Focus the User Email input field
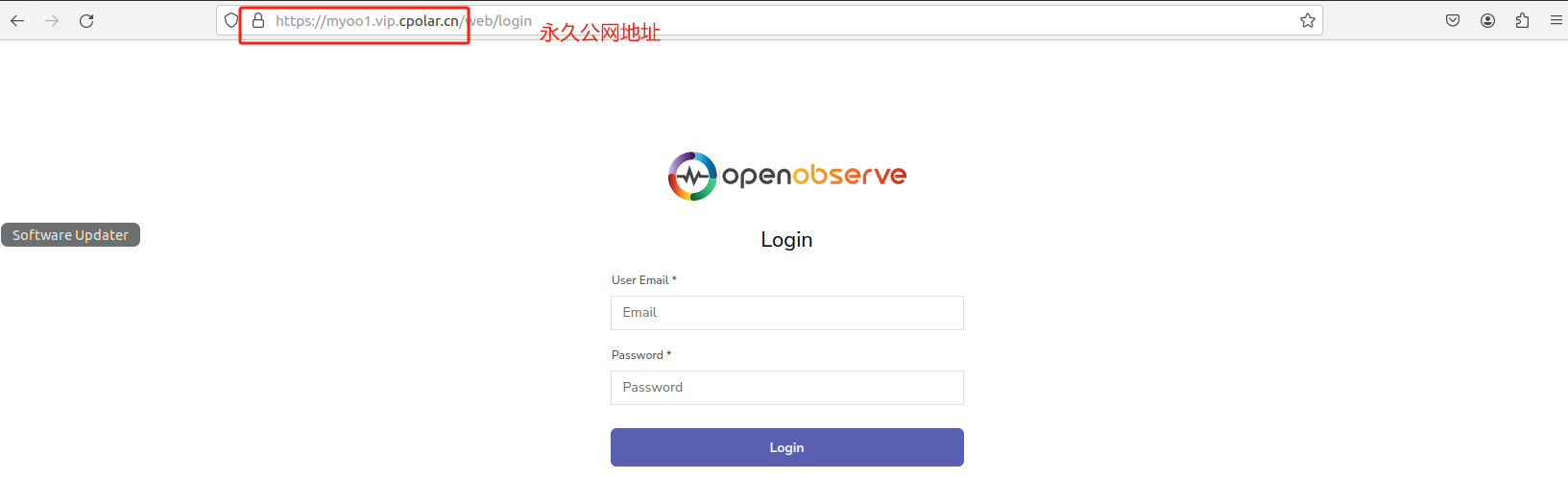This screenshot has height=503, width=1568. pos(787,313)
